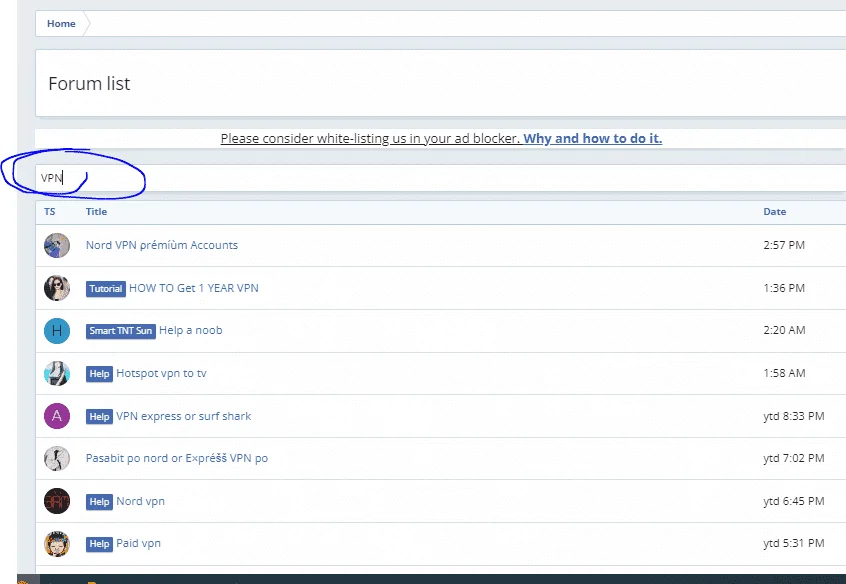This screenshot has width=846, height=584.
Task: Focus the VPN search input field
Action: point(440,178)
